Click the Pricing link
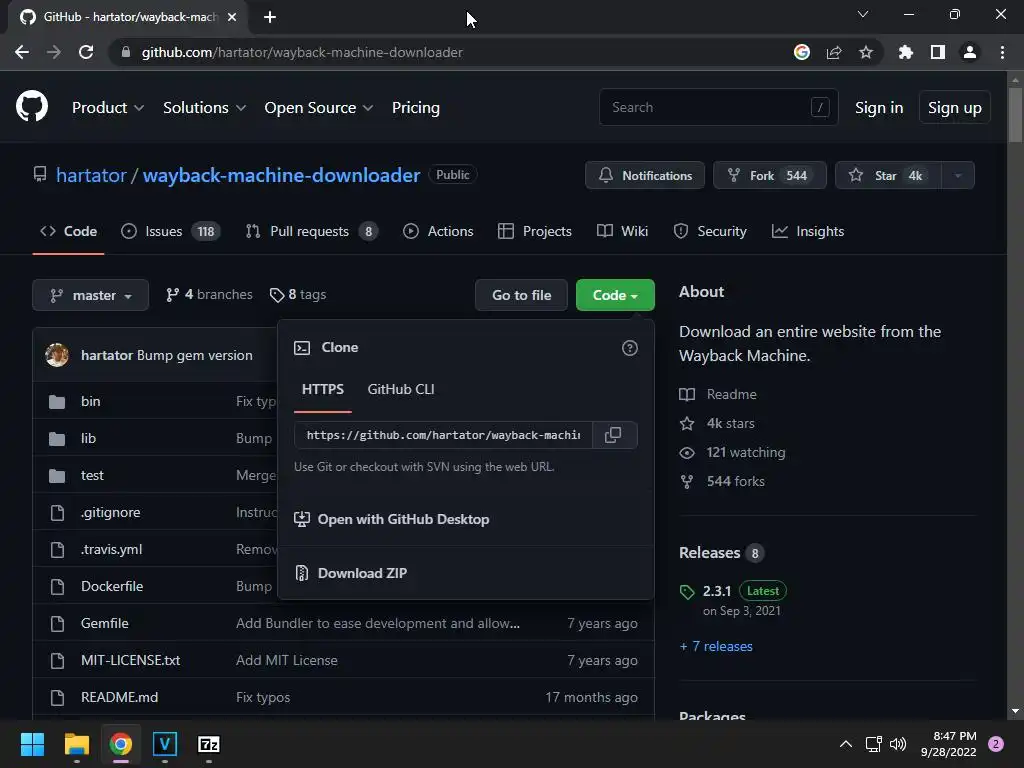 (x=415, y=108)
